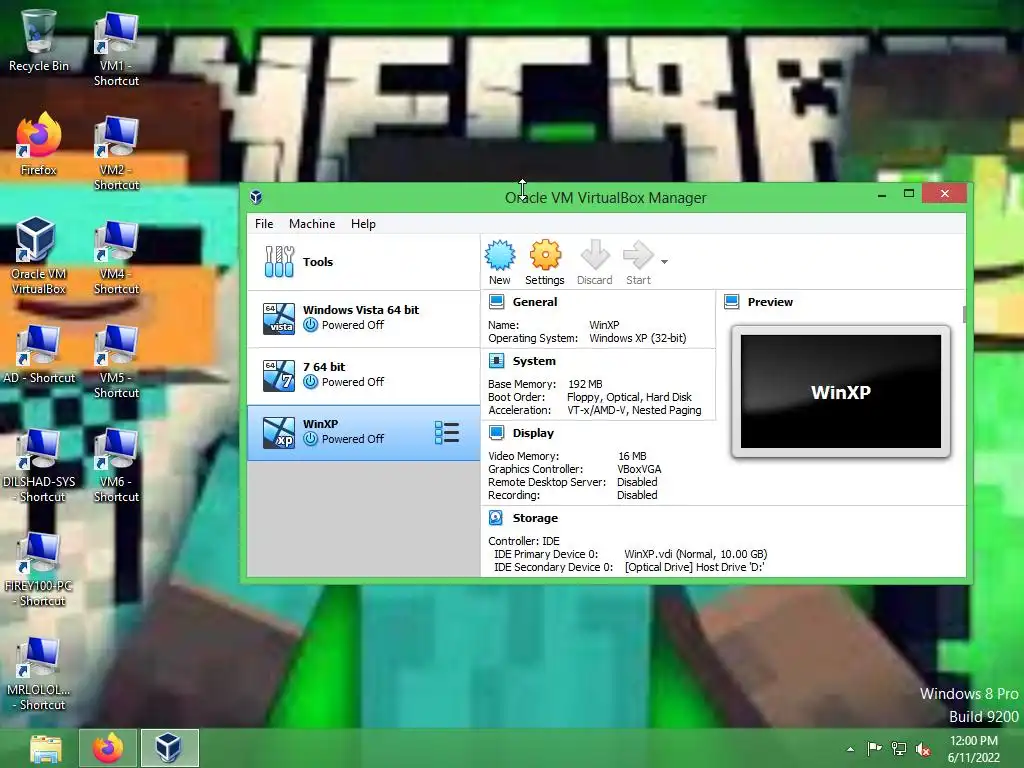Click Graphics Controller value VBoxVGA
This screenshot has height=768, width=1024.
(639, 469)
